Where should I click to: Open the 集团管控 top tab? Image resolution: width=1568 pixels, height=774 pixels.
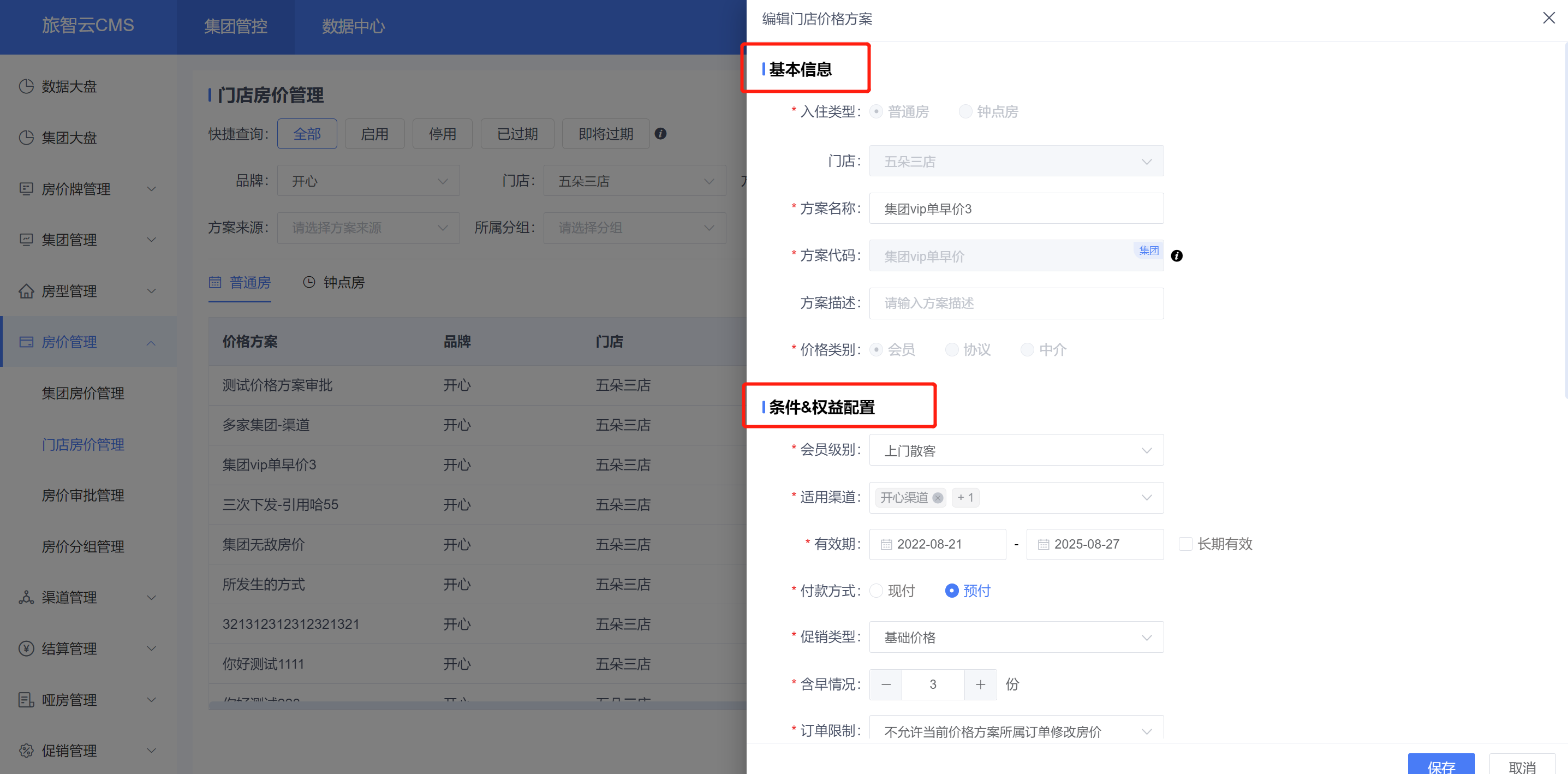(236, 26)
